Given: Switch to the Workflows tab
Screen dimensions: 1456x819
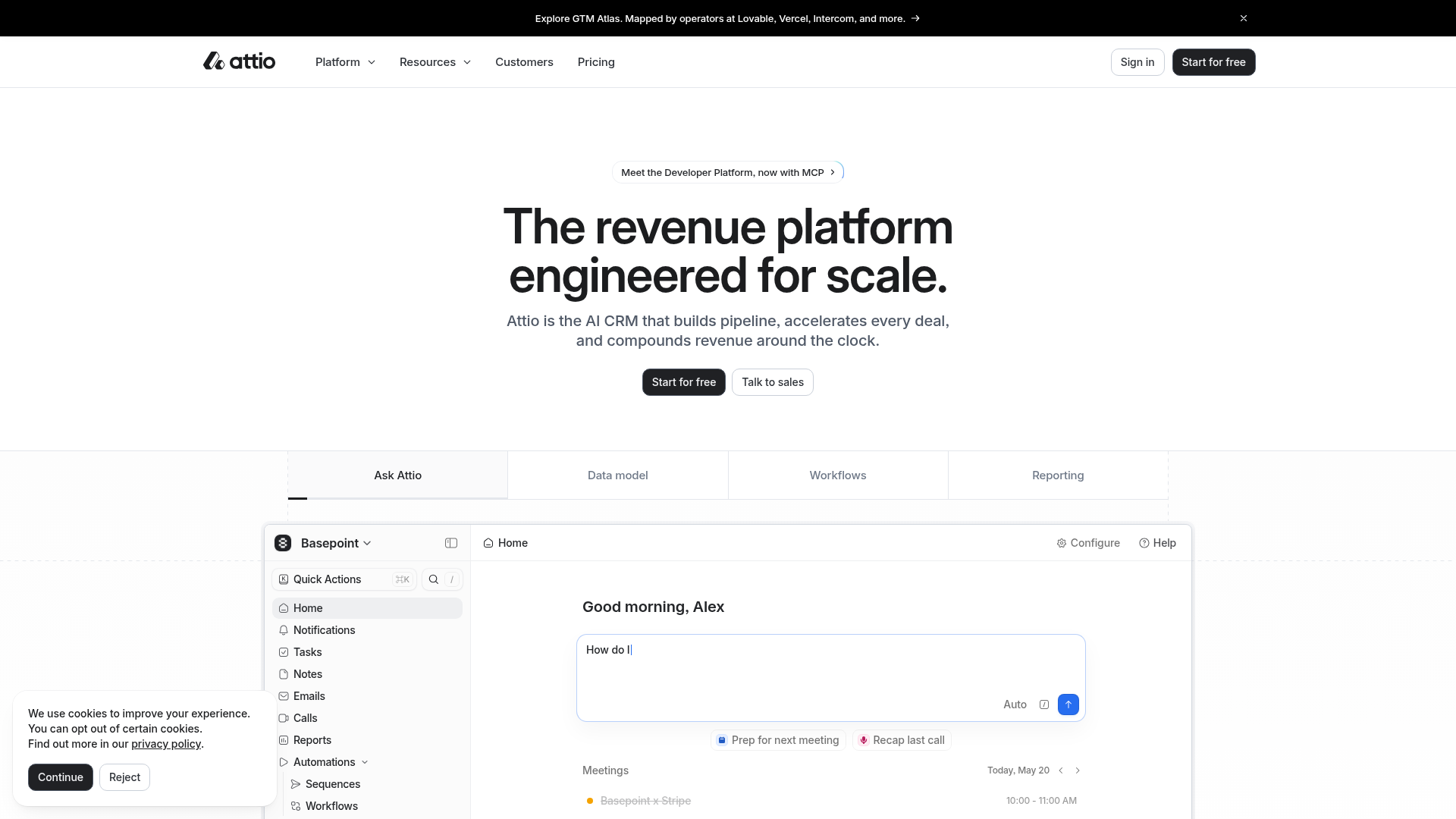Looking at the screenshot, I should click(838, 475).
